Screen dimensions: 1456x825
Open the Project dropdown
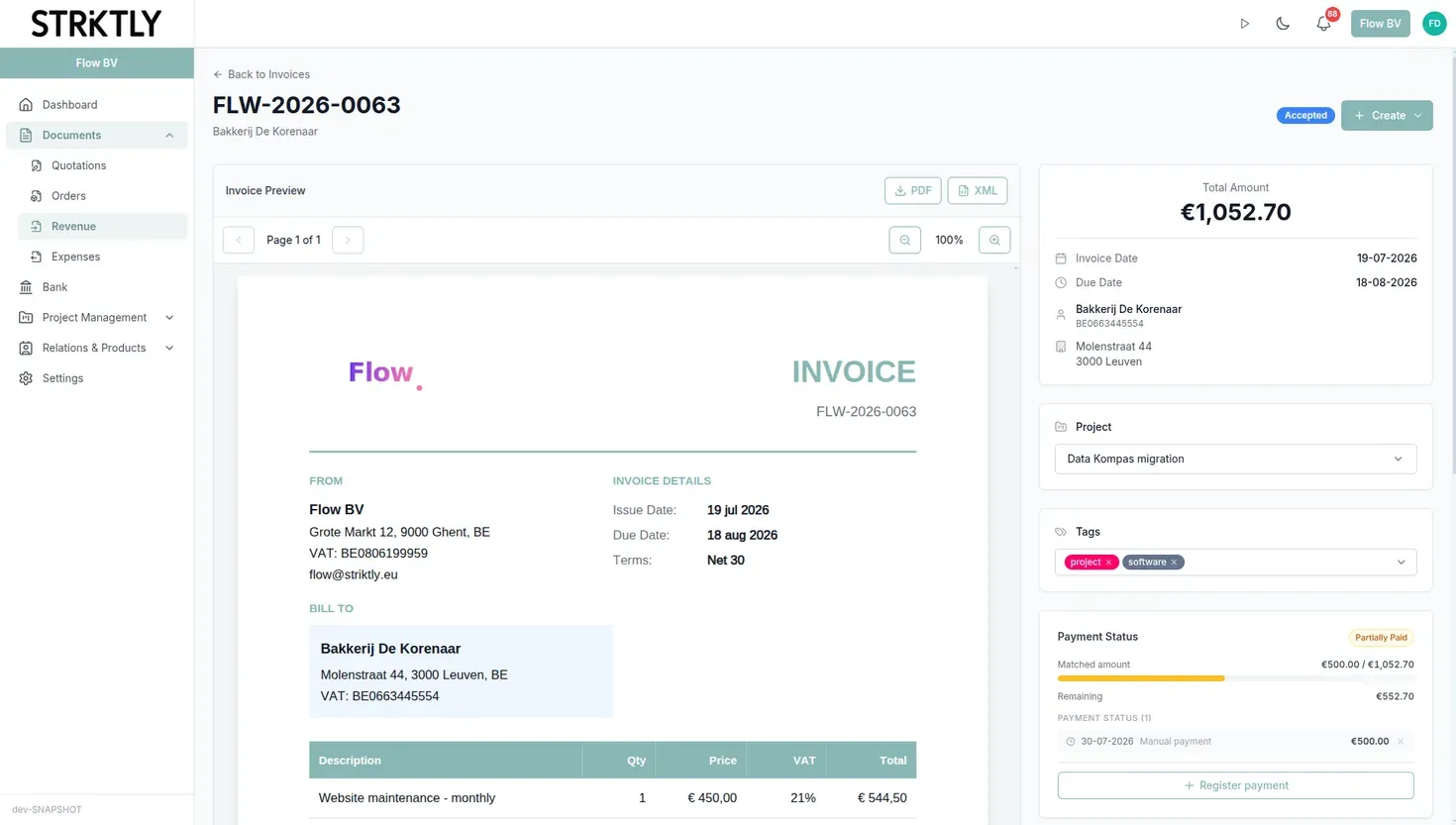coord(1235,460)
